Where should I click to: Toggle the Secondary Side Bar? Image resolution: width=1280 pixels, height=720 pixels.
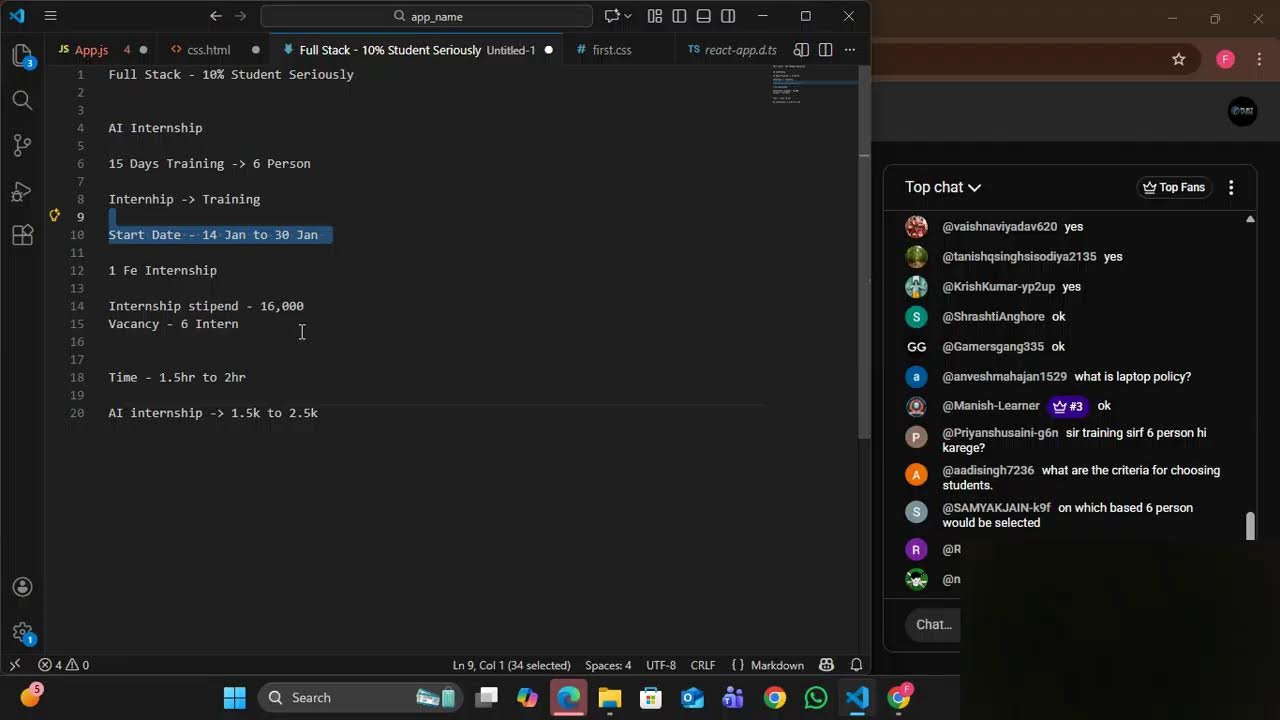coord(728,16)
